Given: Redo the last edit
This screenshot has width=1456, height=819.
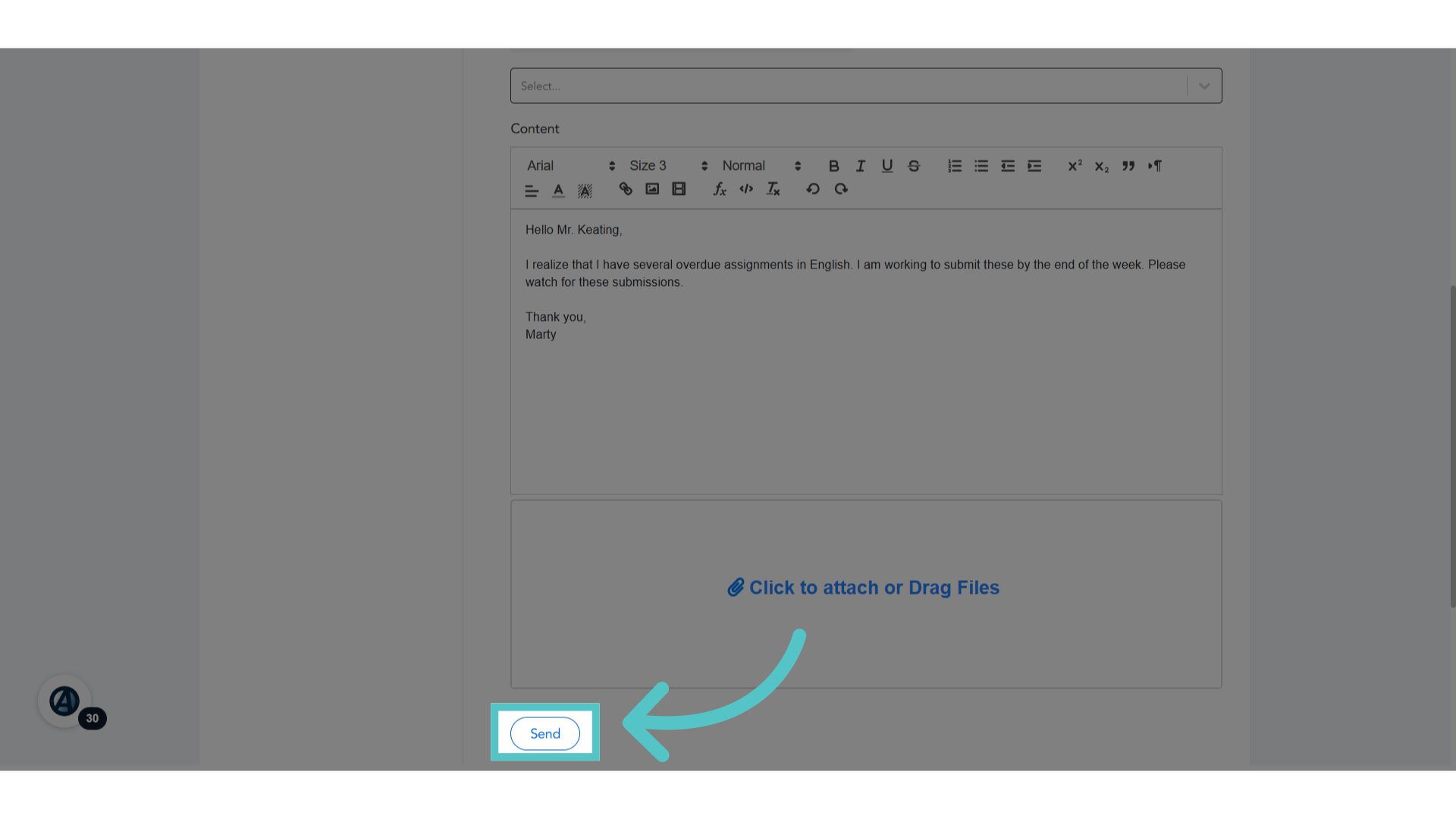Looking at the screenshot, I should point(840,189).
